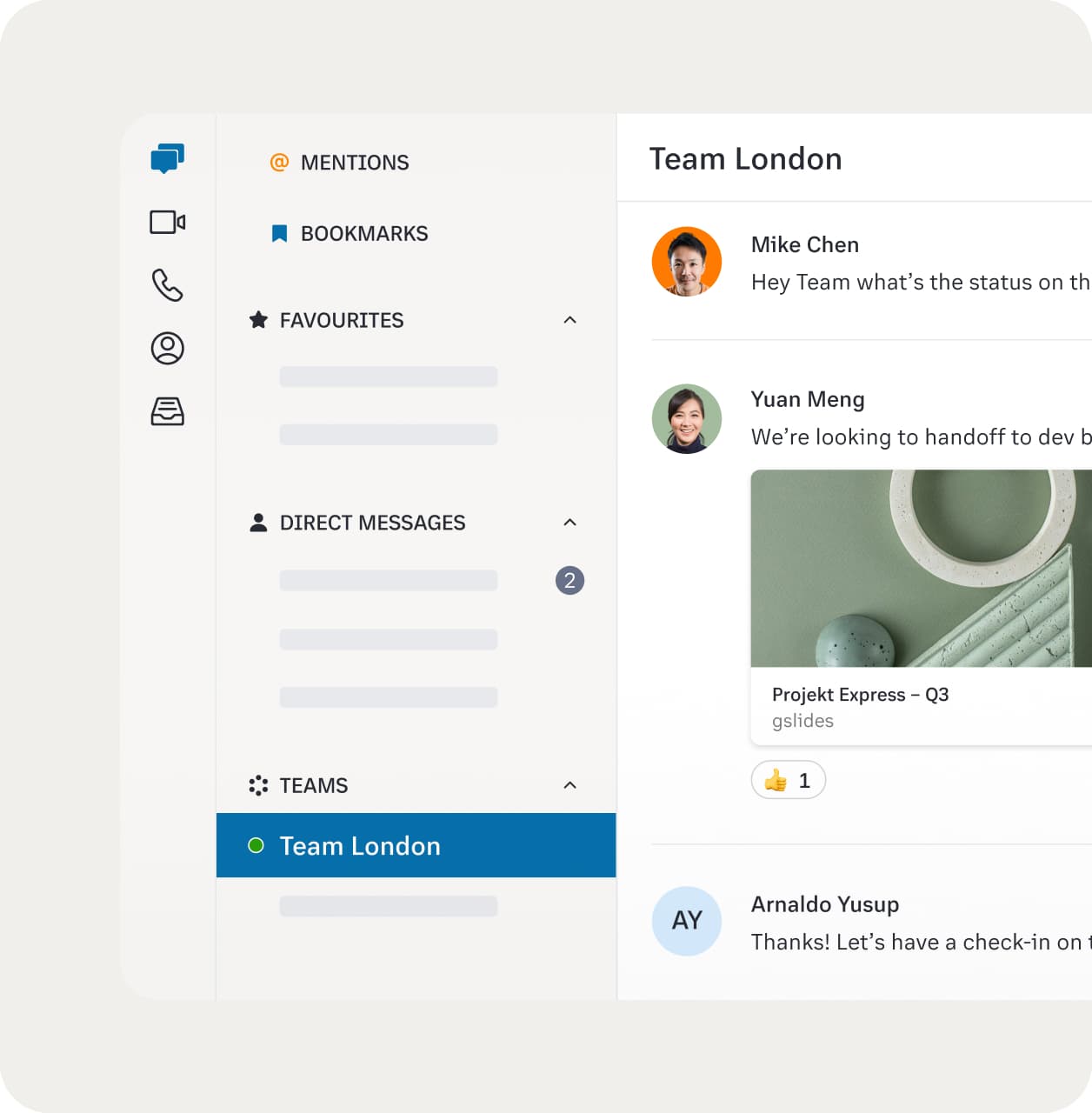Collapse the Direct Messages section chevron
The height and width of the screenshot is (1113, 1092).
(x=569, y=523)
